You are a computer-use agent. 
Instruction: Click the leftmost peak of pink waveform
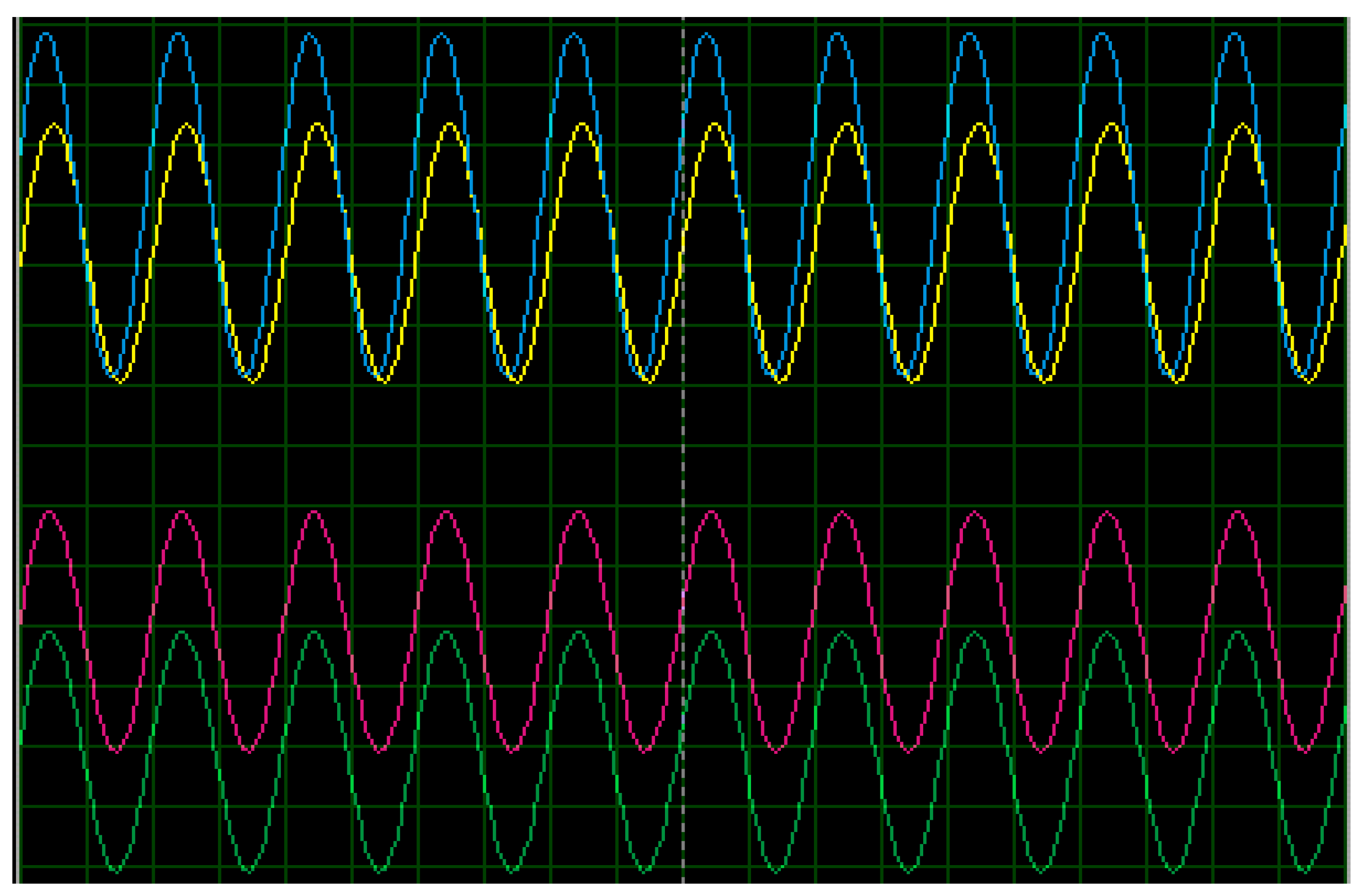click(49, 511)
